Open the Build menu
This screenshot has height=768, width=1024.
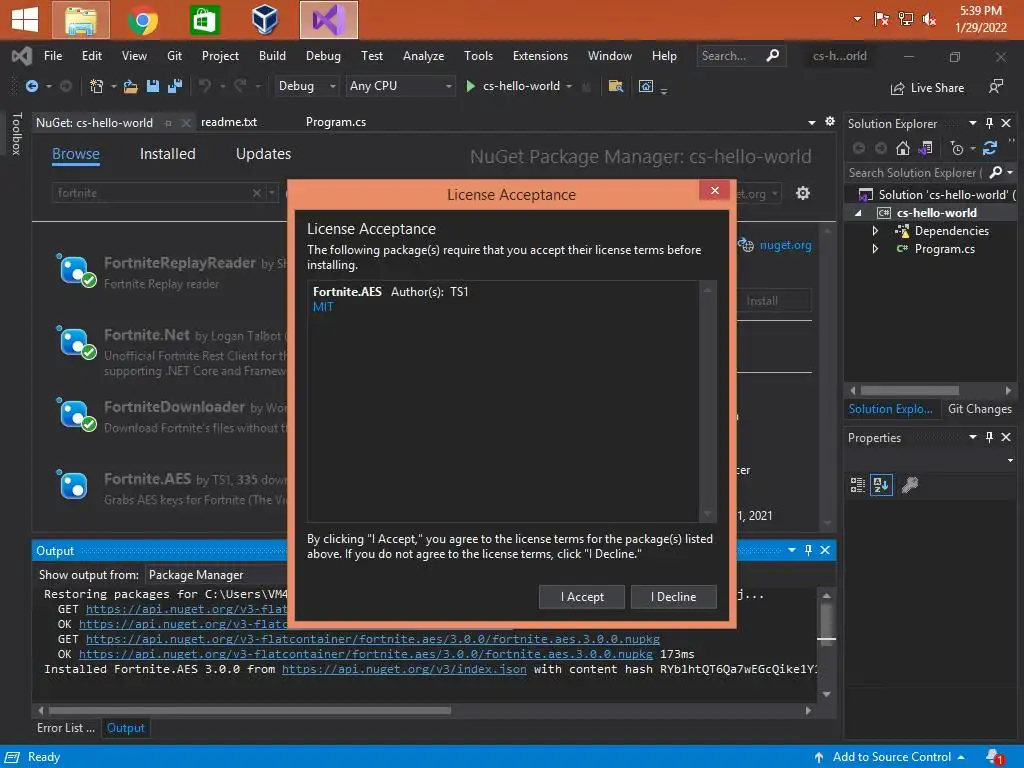272,56
